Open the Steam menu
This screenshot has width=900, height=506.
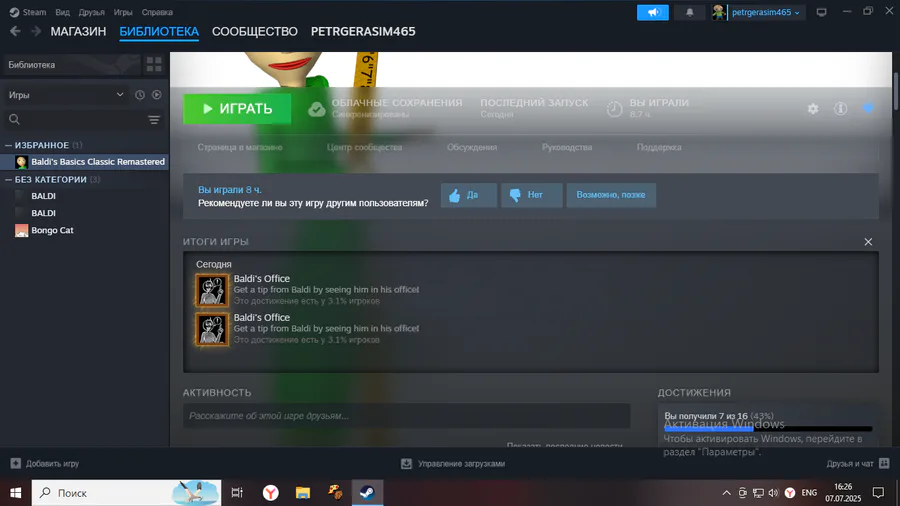[28, 12]
